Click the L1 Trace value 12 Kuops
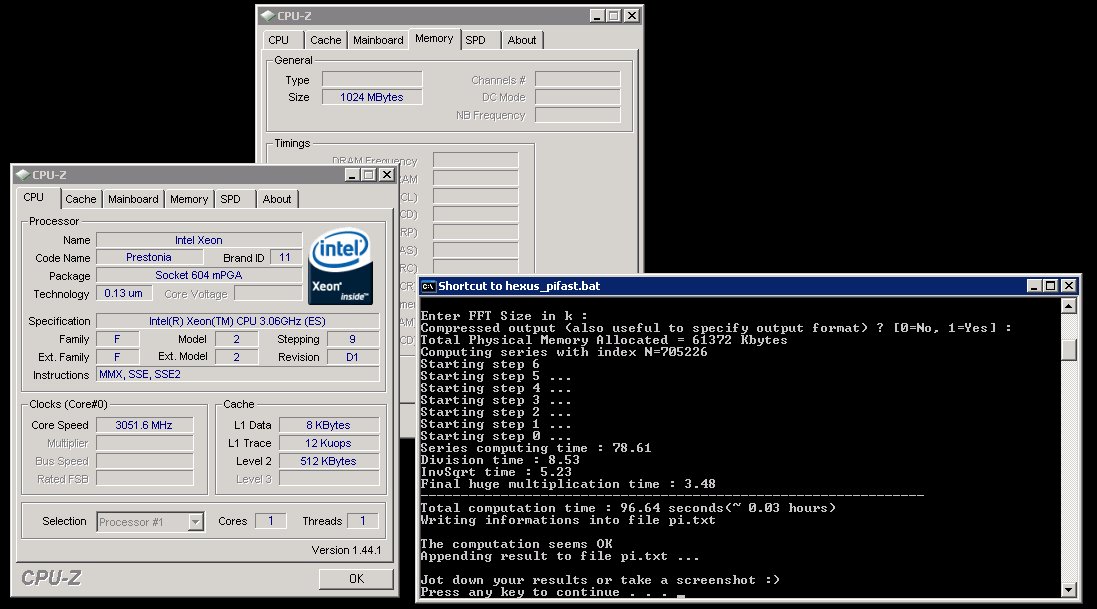 click(x=329, y=443)
